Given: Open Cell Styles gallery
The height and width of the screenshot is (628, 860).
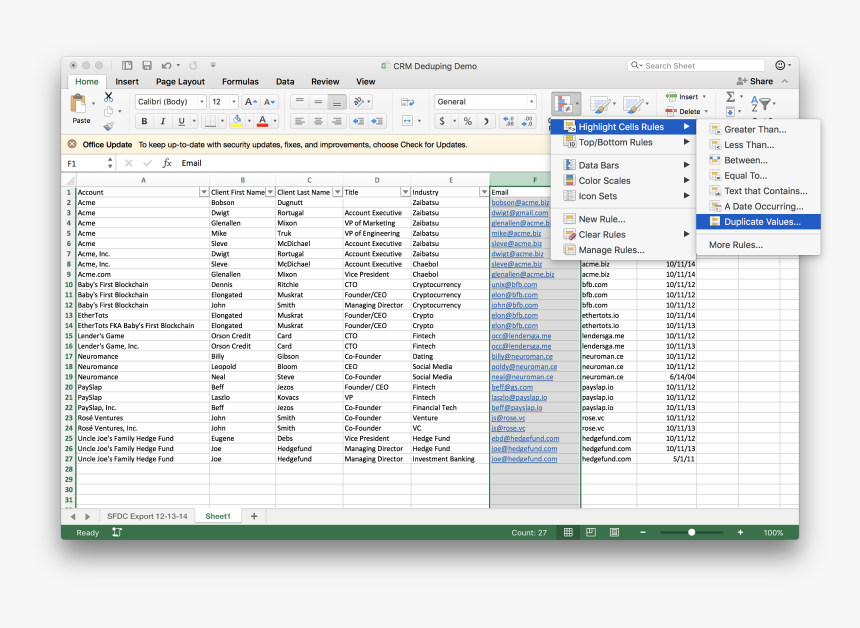Looking at the screenshot, I should point(633,104).
